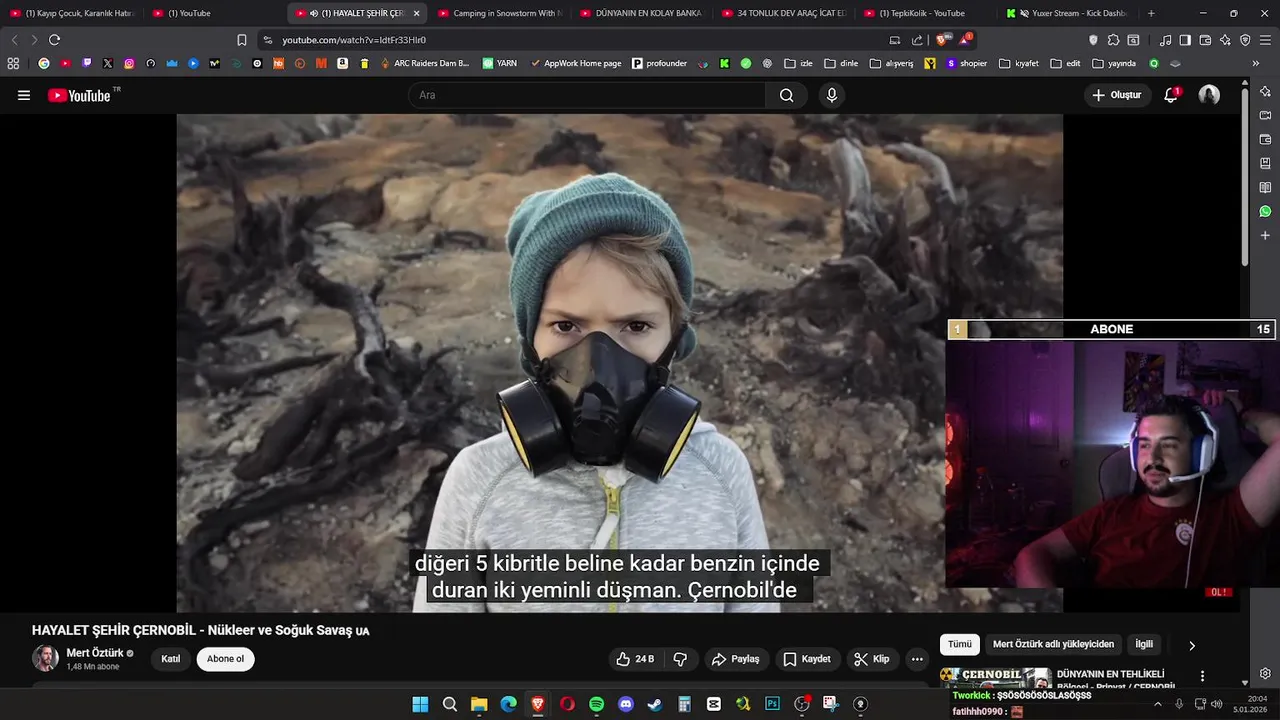This screenshot has width=1280, height=720.
Task: Add item with sidebar plus icon
Action: 1265,236
